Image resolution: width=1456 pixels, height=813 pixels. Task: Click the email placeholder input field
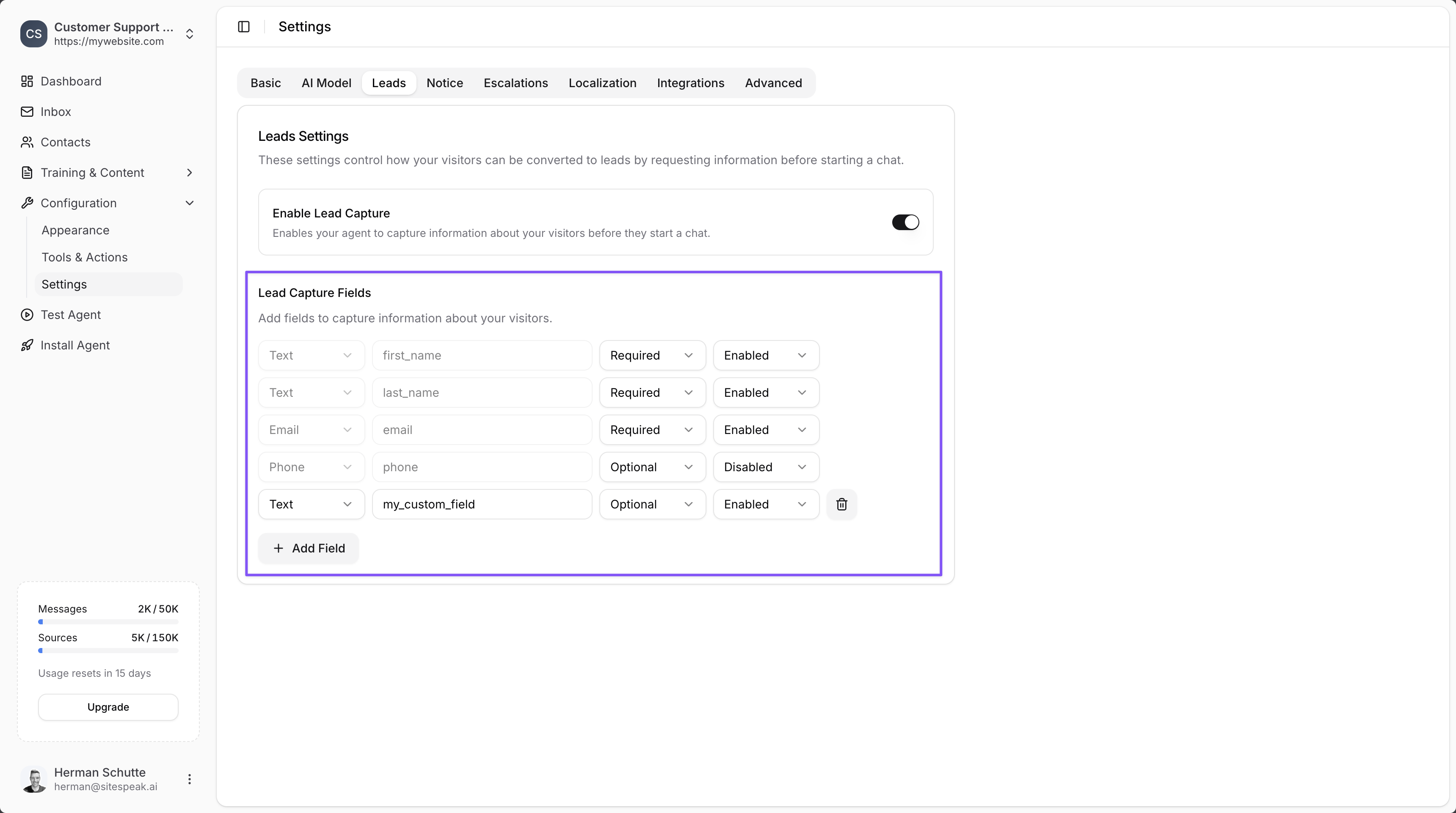point(482,429)
